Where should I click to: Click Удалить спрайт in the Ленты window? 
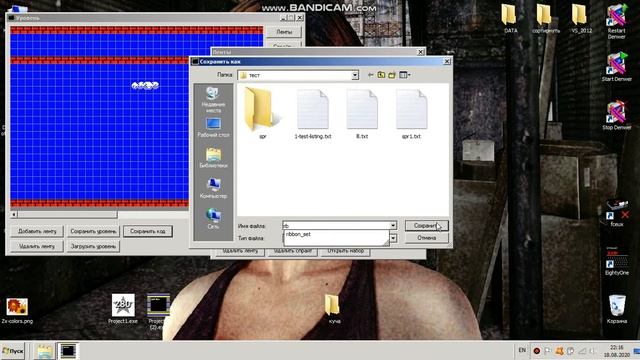[x=293, y=251]
